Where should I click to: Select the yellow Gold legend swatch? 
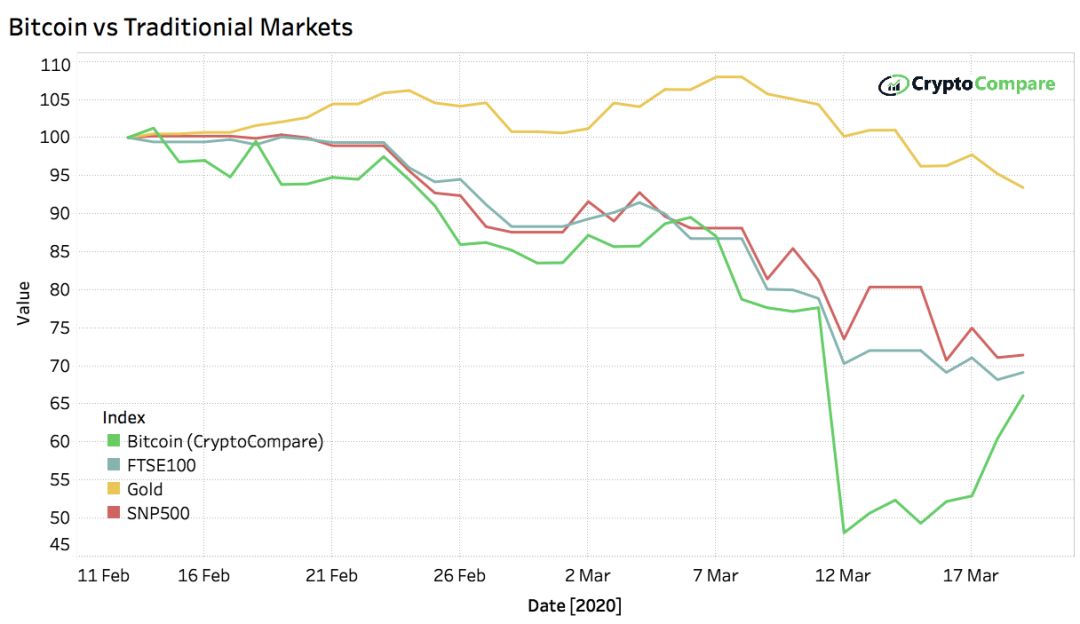(x=114, y=489)
